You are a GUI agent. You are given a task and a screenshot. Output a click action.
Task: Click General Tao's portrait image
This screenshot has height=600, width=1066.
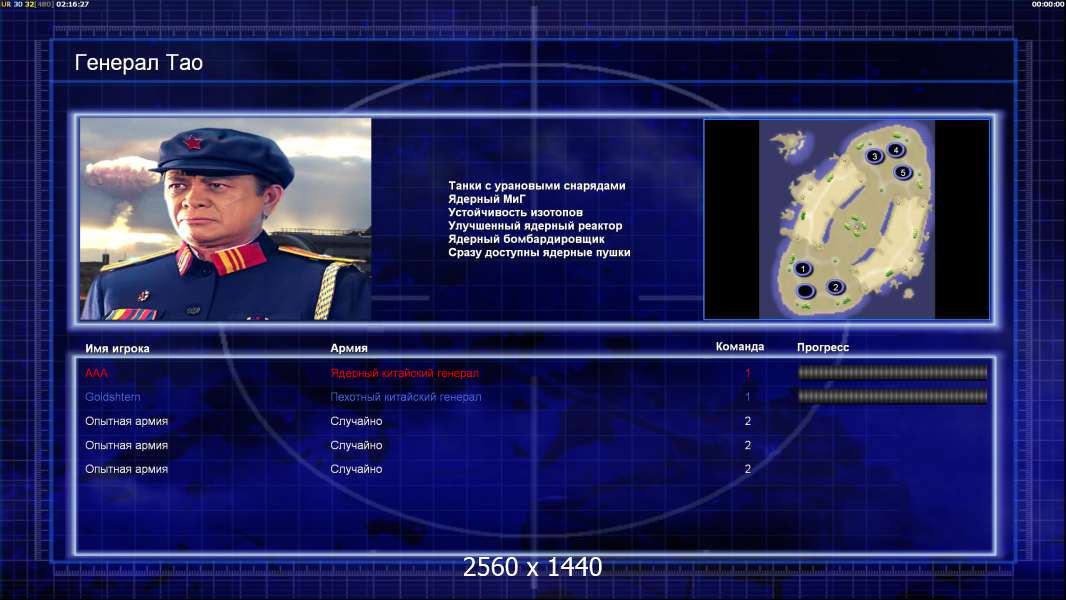coord(226,219)
